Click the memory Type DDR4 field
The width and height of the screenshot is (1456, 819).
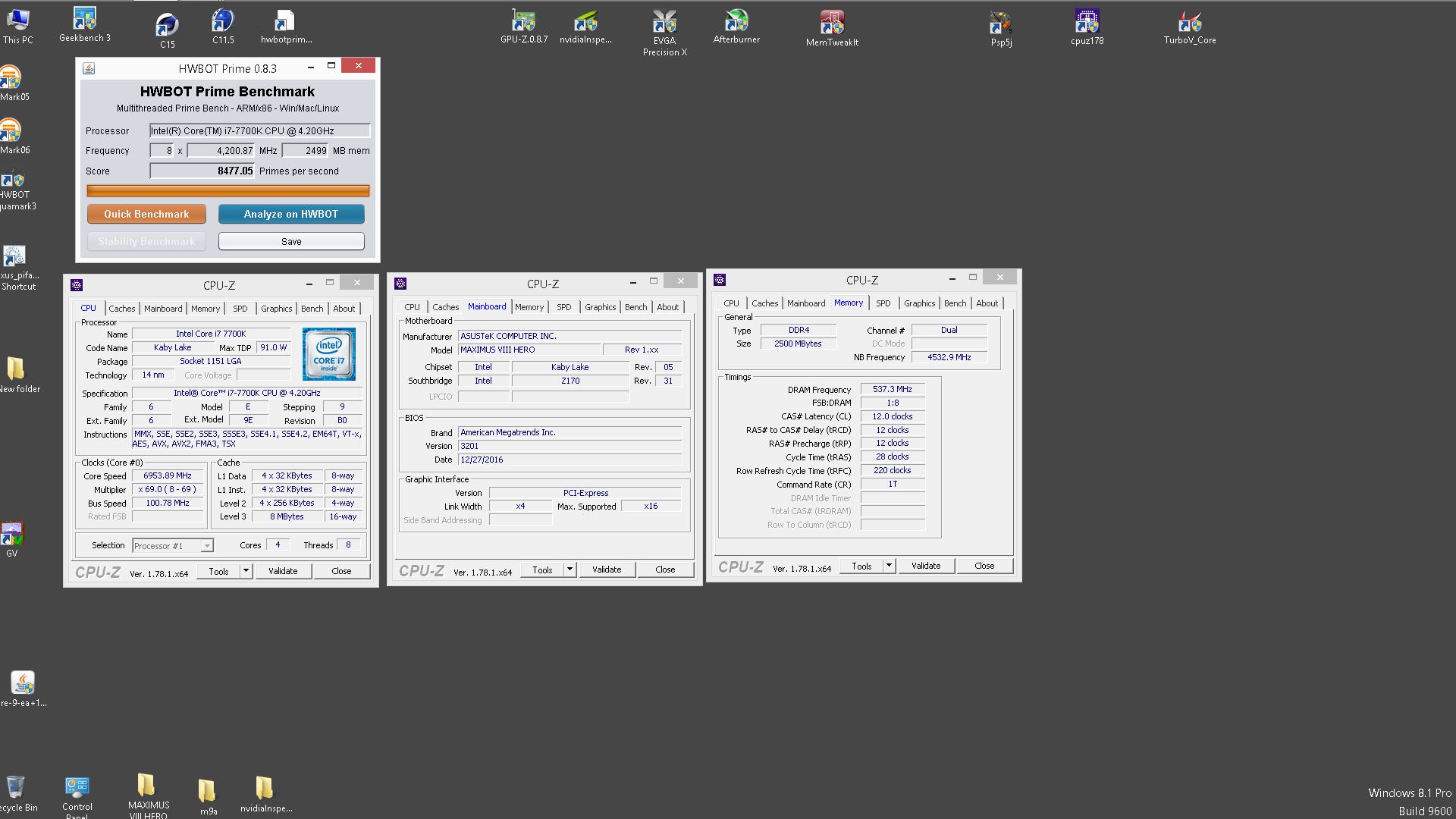(799, 330)
